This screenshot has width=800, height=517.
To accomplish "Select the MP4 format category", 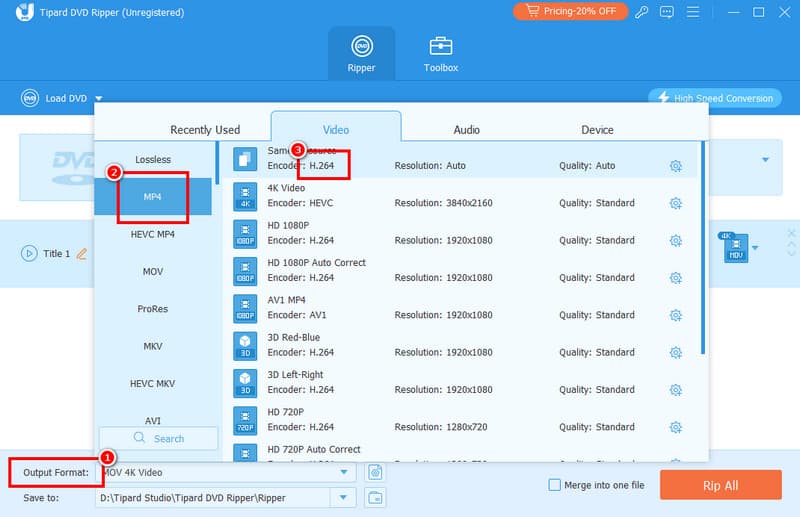I will [x=153, y=196].
